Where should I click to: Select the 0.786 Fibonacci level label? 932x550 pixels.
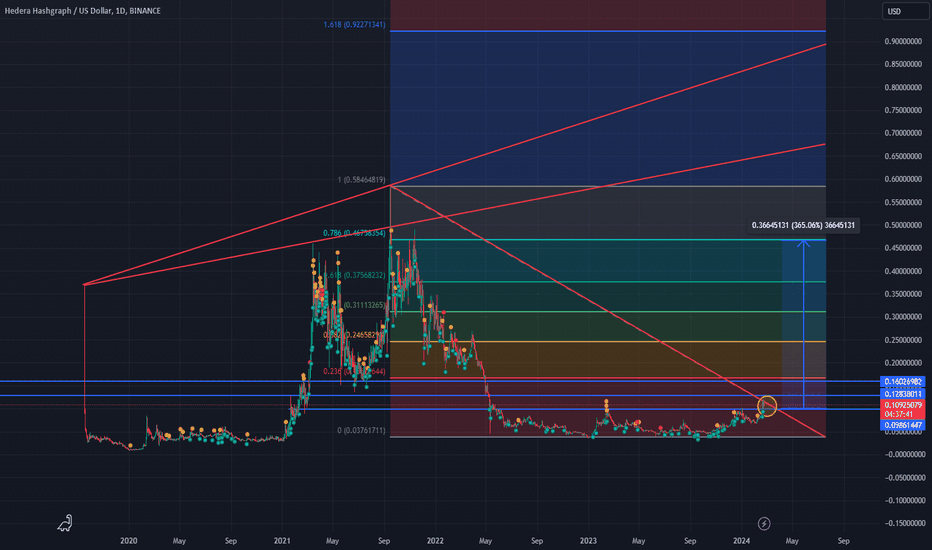click(x=354, y=233)
